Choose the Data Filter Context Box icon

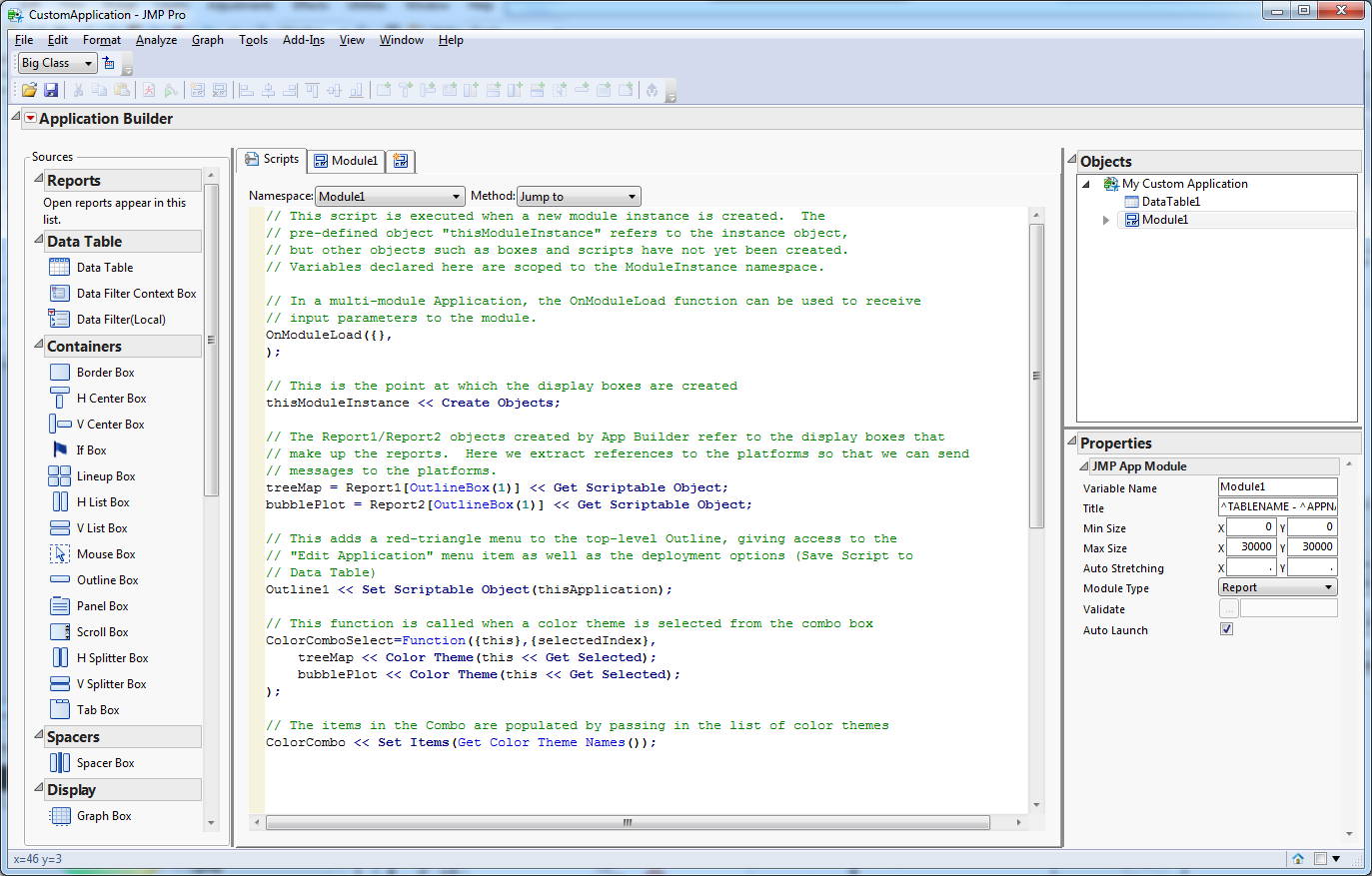[x=60, y=294]
